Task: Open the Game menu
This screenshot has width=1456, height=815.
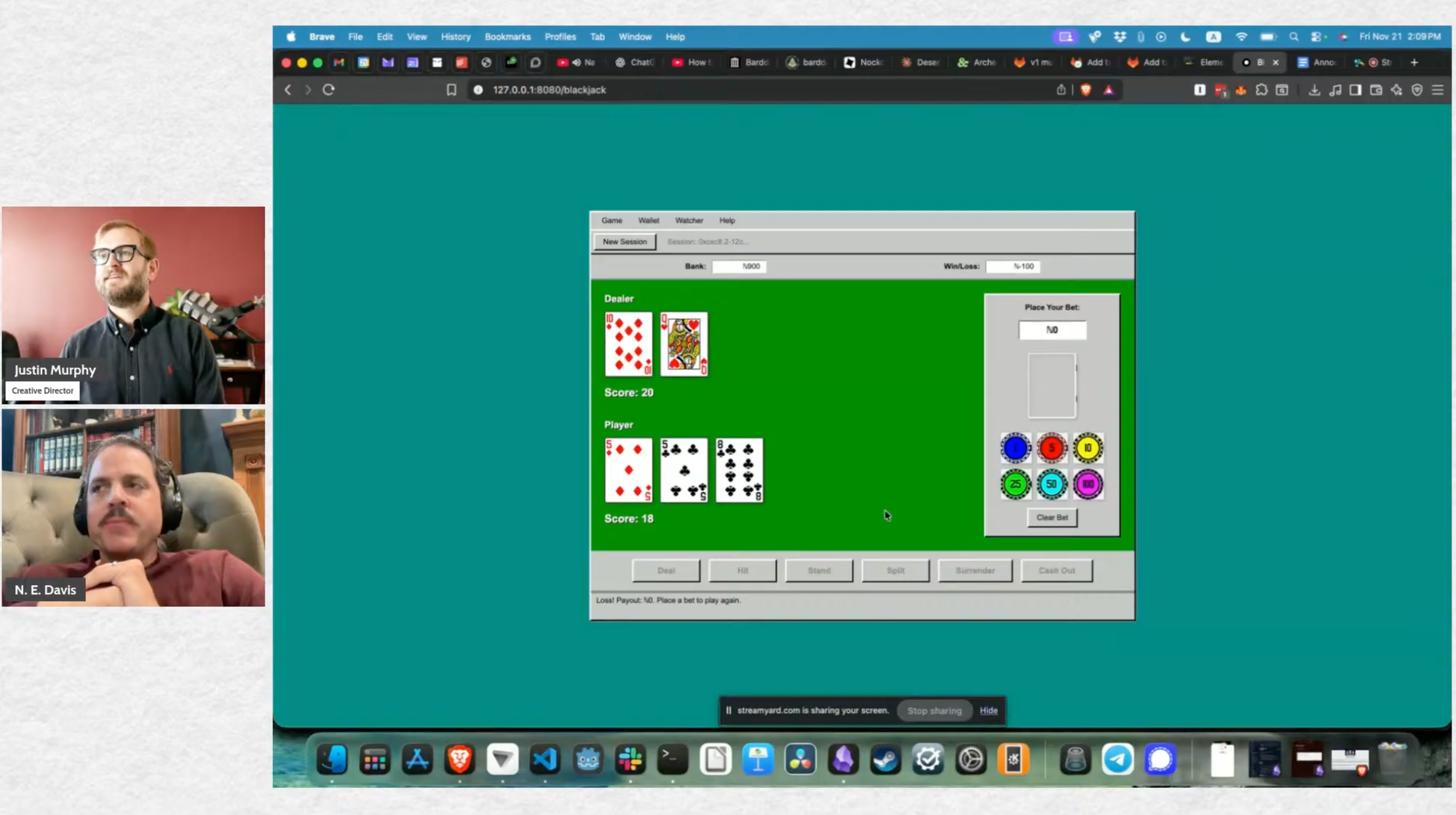Action: coord(612,220)
